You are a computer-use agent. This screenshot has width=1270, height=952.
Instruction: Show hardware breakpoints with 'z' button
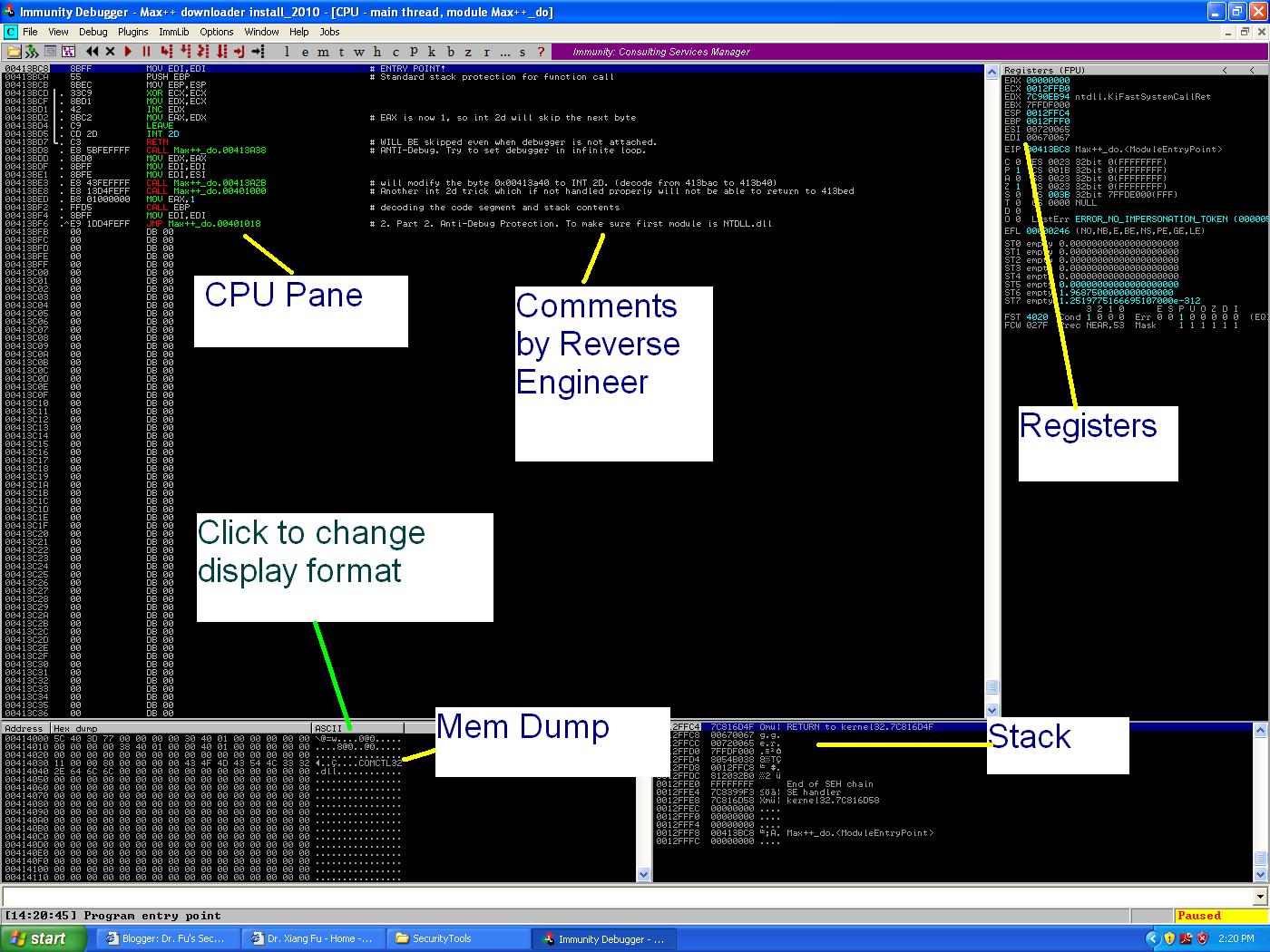click(468, 52)
